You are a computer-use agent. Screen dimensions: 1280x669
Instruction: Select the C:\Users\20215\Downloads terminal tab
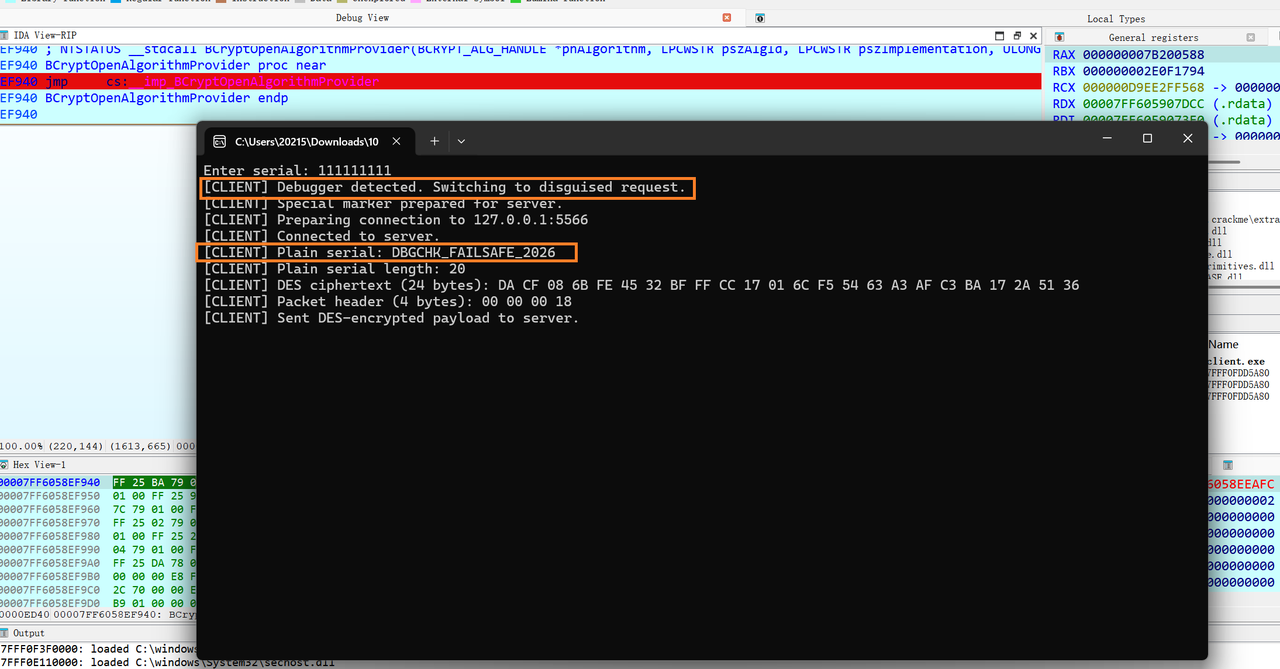click(306, 142)
